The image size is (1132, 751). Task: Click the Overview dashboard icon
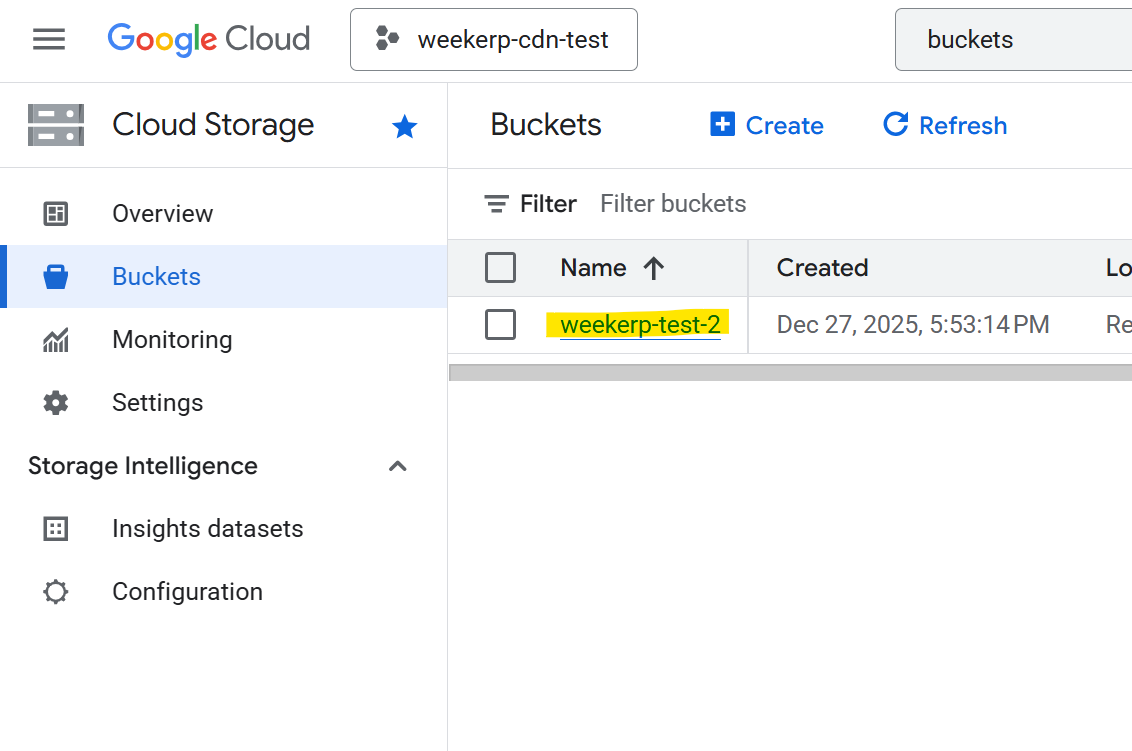click(x=56, y=213)
